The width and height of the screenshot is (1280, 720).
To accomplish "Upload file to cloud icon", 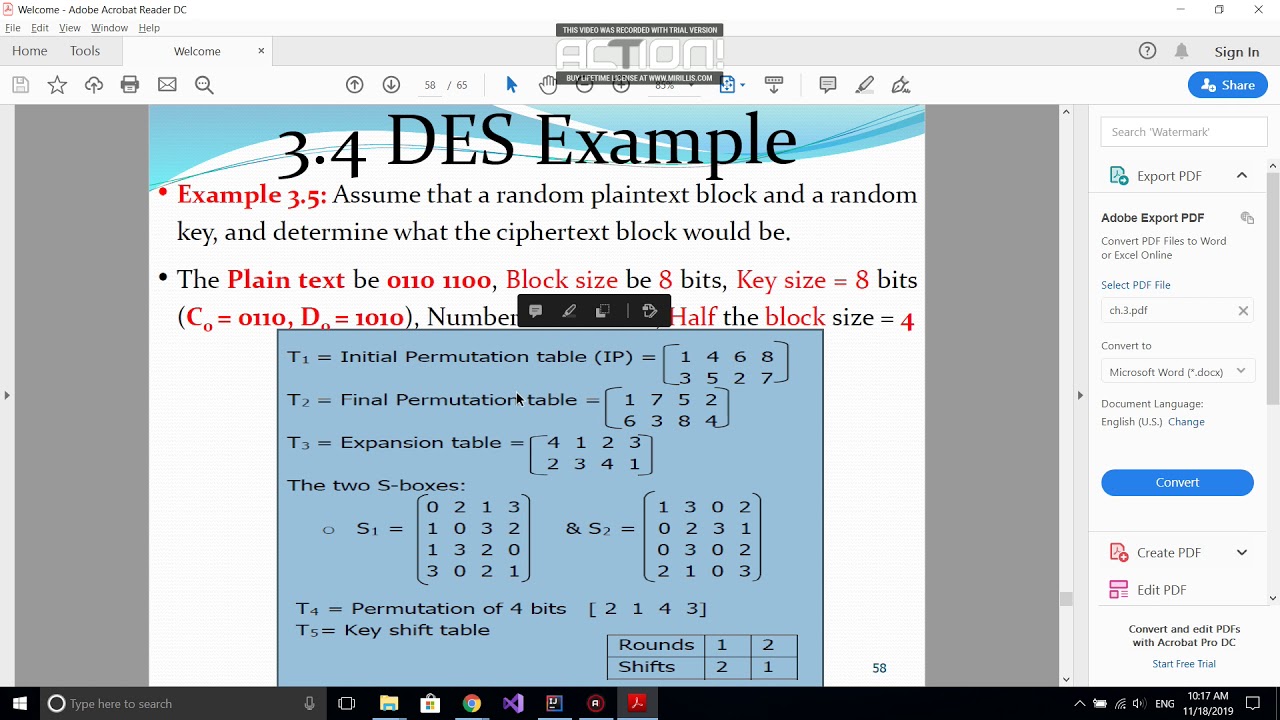I will pos(94,85).
